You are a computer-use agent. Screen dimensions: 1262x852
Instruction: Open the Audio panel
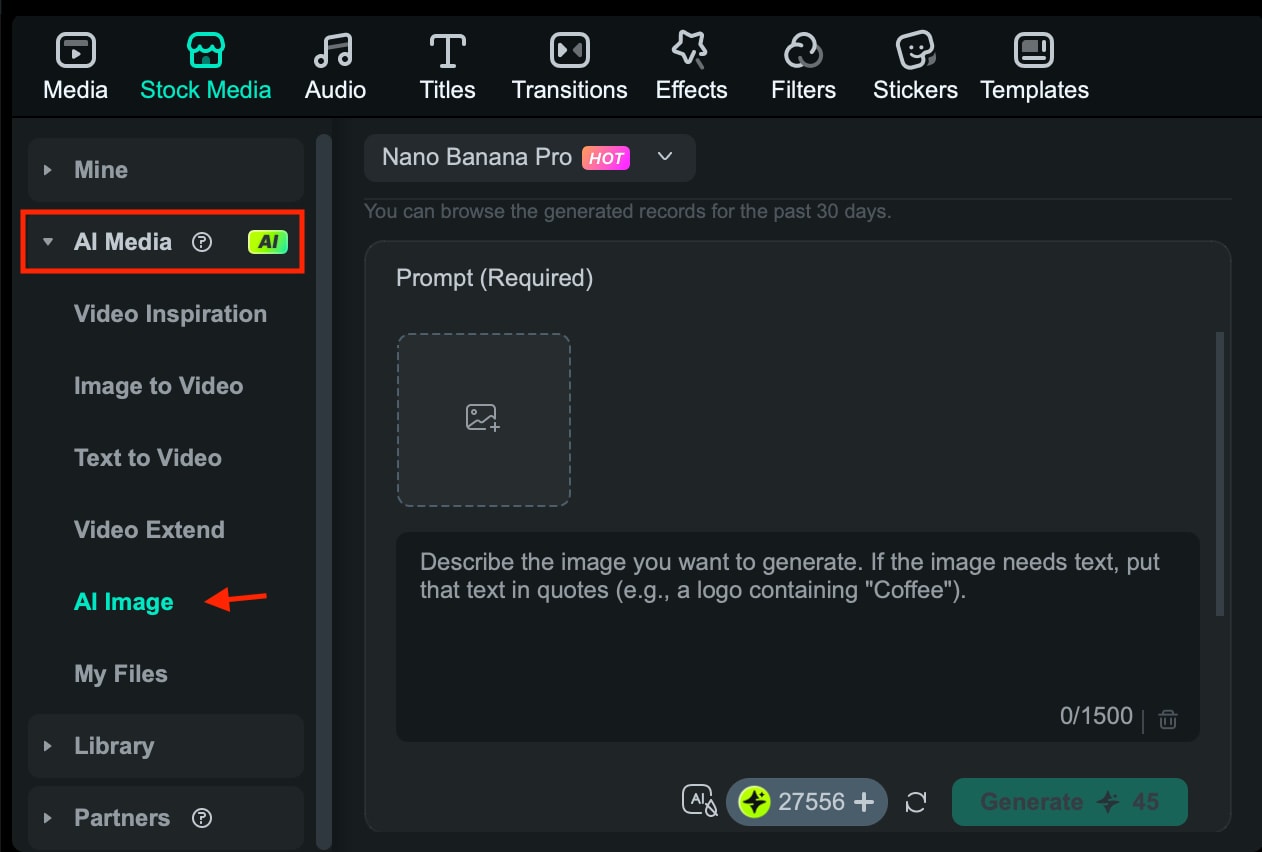(x=334, y=63)
